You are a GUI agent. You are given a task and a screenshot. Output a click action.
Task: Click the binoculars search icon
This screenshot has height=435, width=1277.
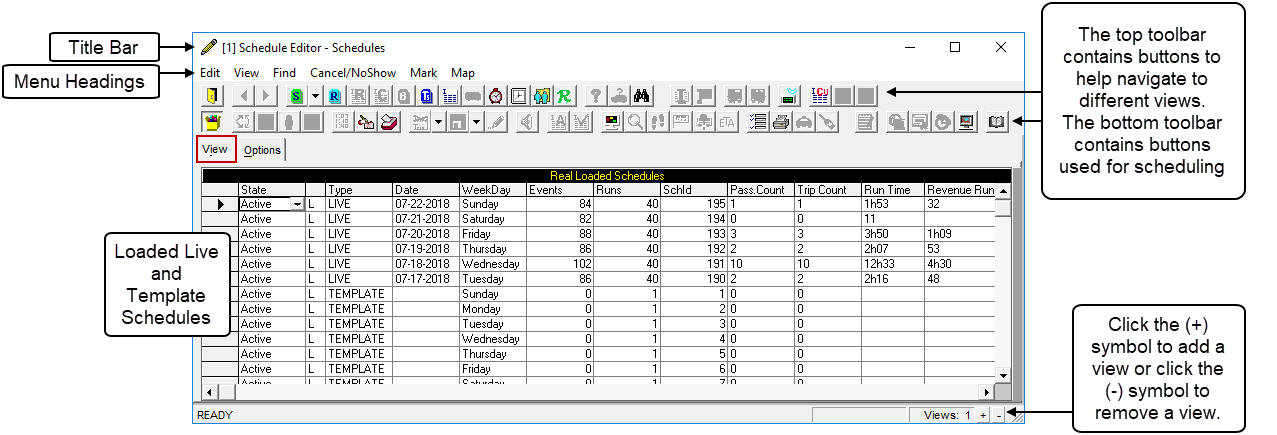click(x=643, y=96)
